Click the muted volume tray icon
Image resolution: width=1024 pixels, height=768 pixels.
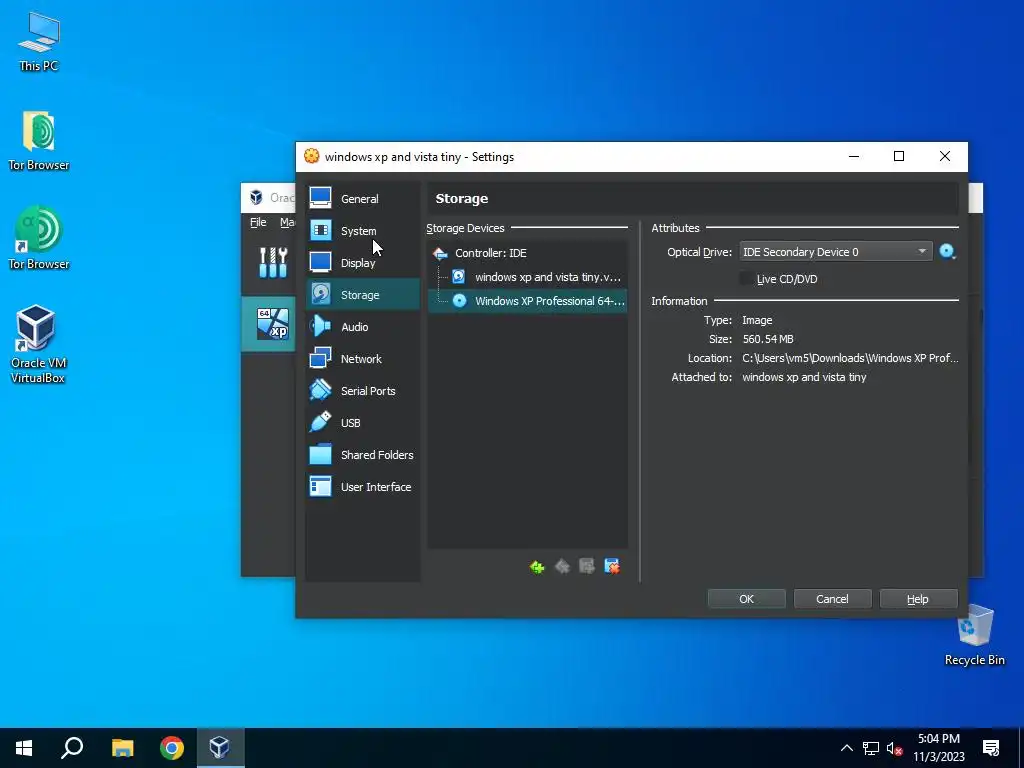click(x=894, y=748)
